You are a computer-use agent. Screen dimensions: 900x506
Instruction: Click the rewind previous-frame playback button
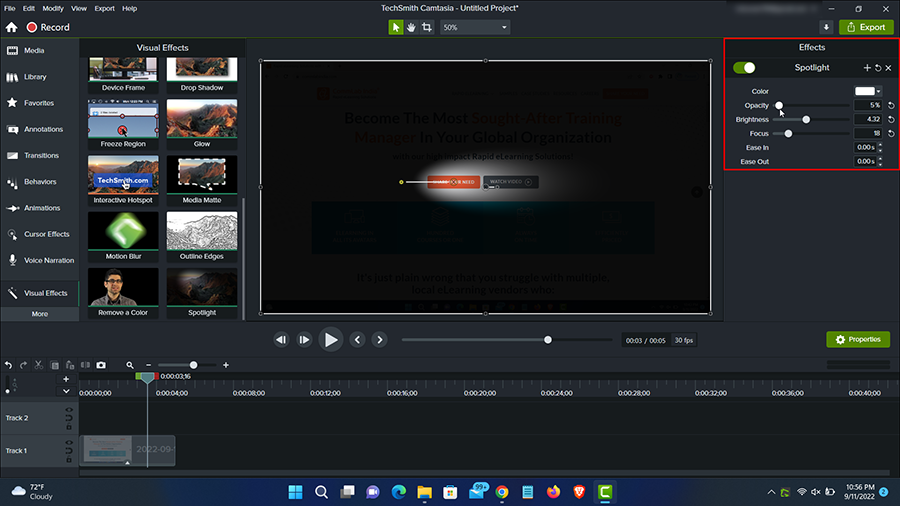point(281,340)
